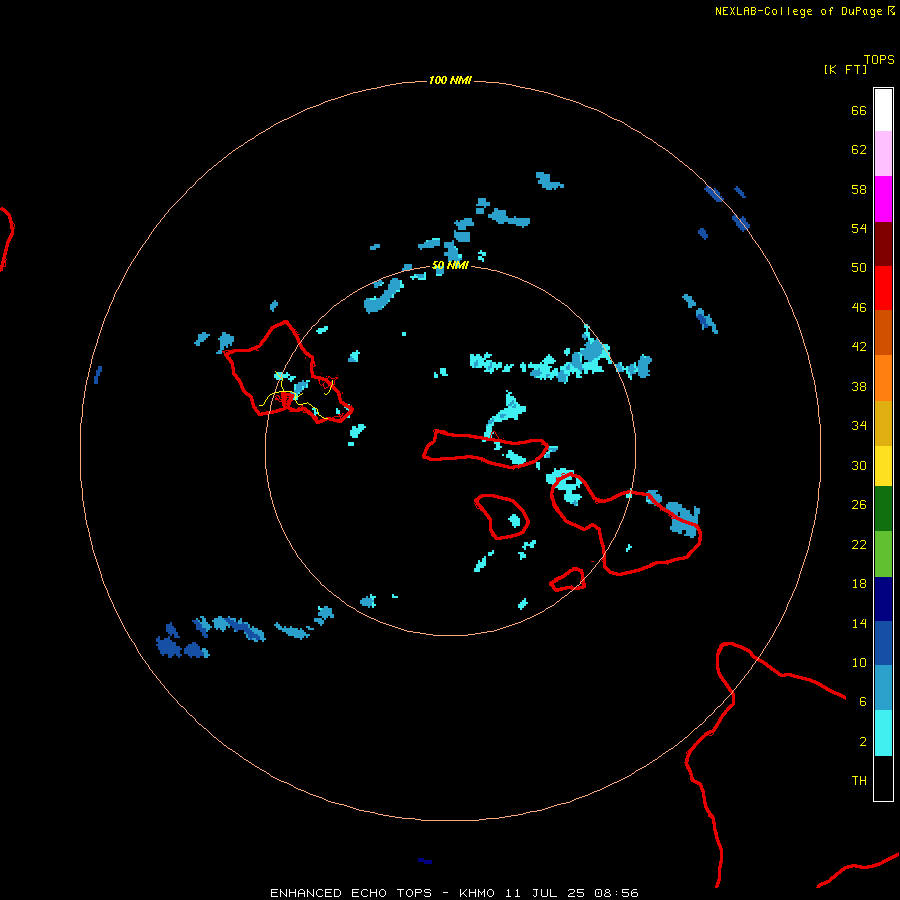Click the legend value label 6

[x=863, y=702]
